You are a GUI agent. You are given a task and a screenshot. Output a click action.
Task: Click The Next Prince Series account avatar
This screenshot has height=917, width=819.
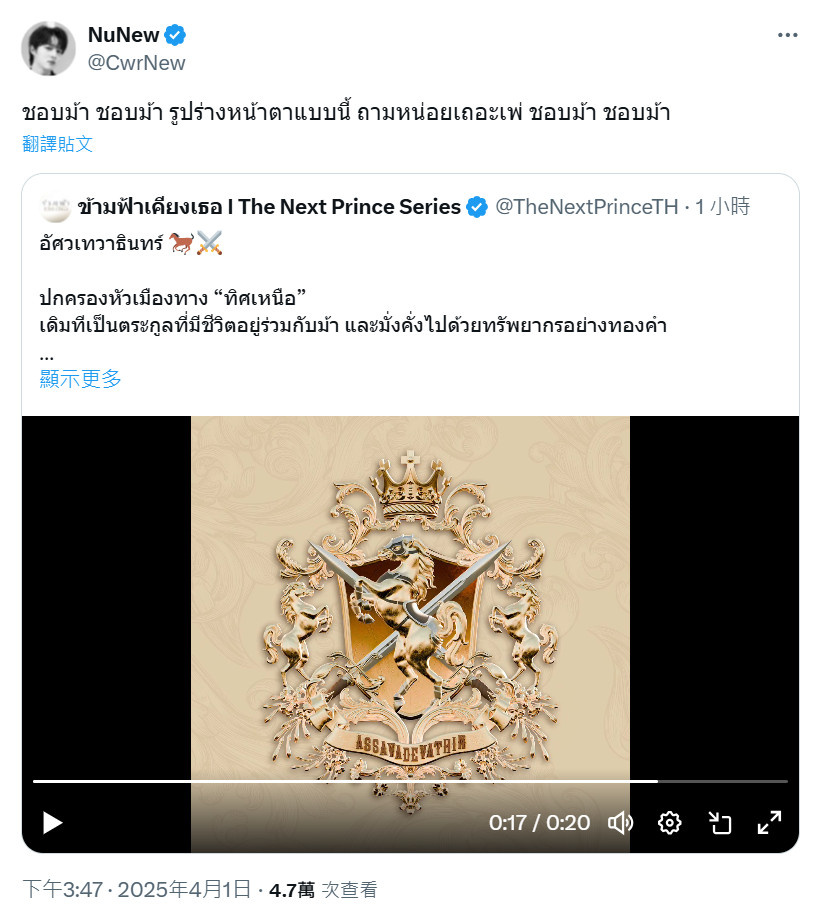coord(56,208)
